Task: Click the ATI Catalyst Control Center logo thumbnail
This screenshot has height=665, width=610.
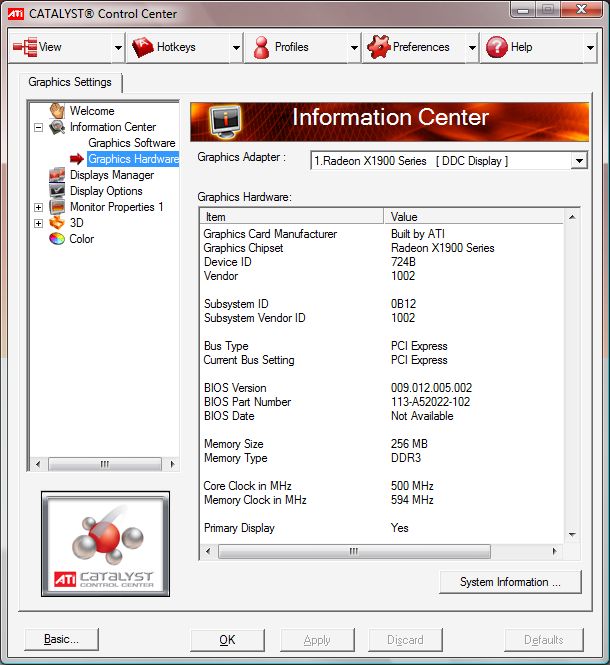Action: click(x=105, y=544)
